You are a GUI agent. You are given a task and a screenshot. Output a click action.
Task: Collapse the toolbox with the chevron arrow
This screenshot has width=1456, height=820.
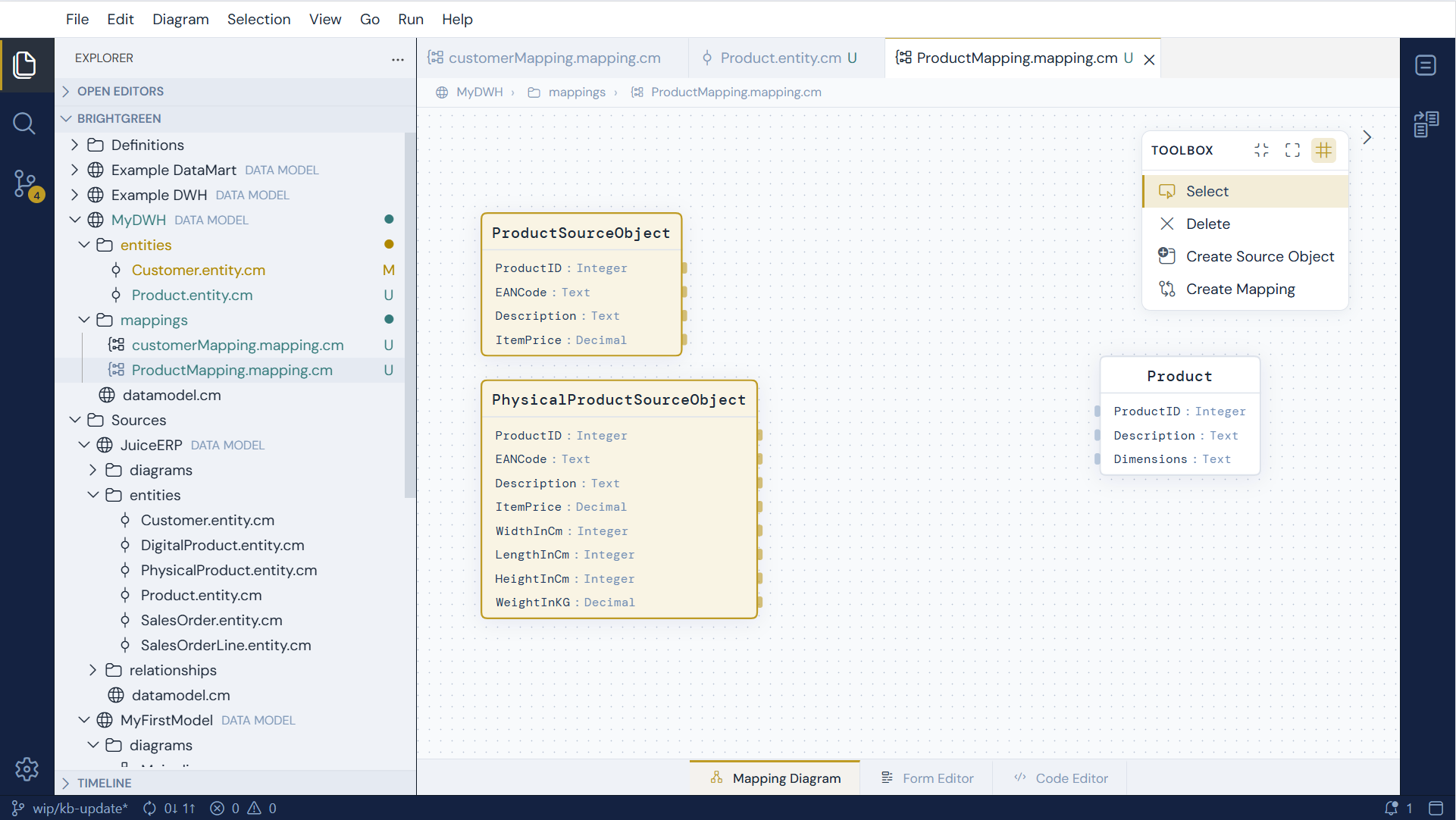1367,137
